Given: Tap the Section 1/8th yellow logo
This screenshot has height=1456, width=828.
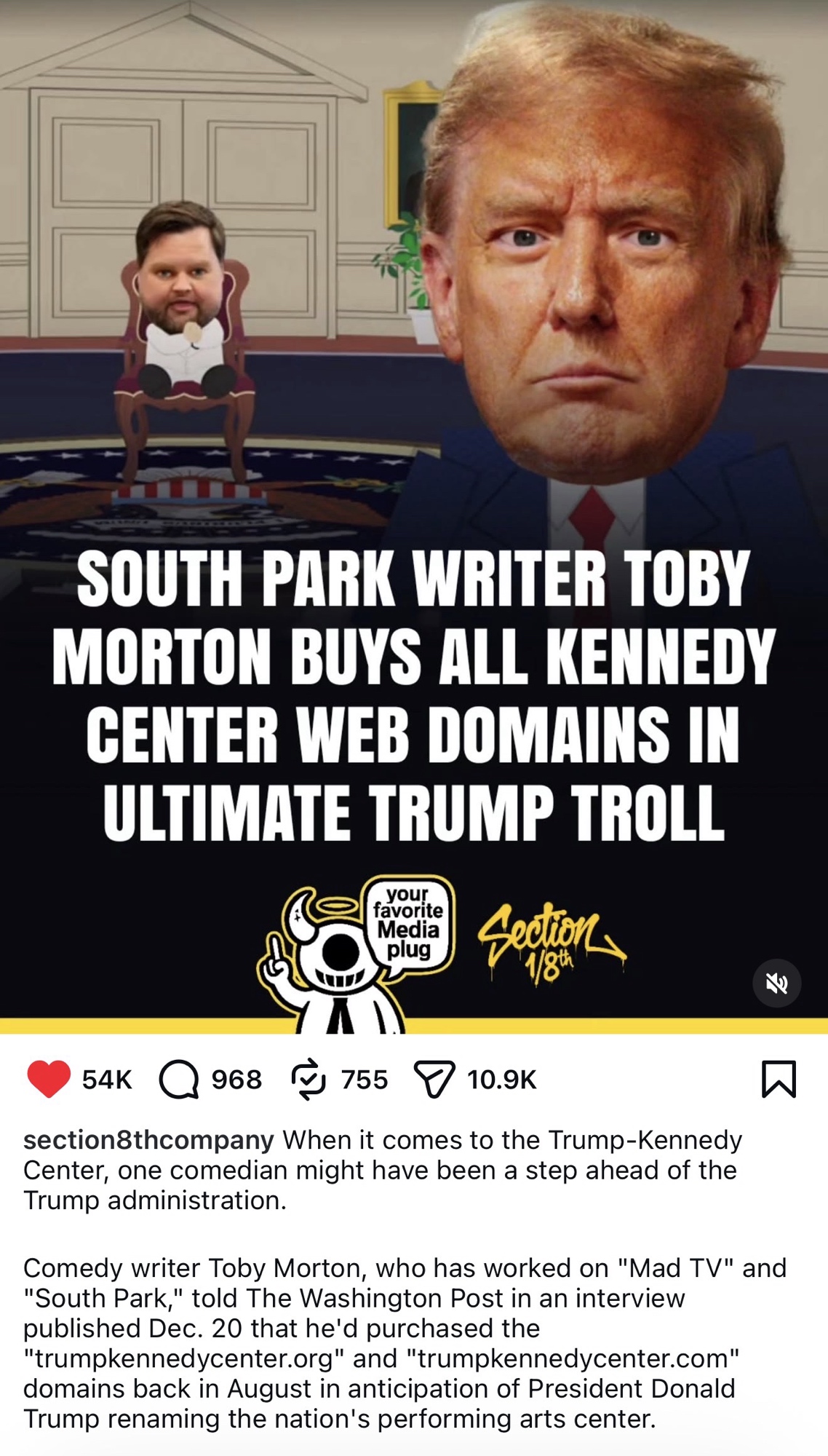Looking at the screenshot, I should [x=552, y=943].
